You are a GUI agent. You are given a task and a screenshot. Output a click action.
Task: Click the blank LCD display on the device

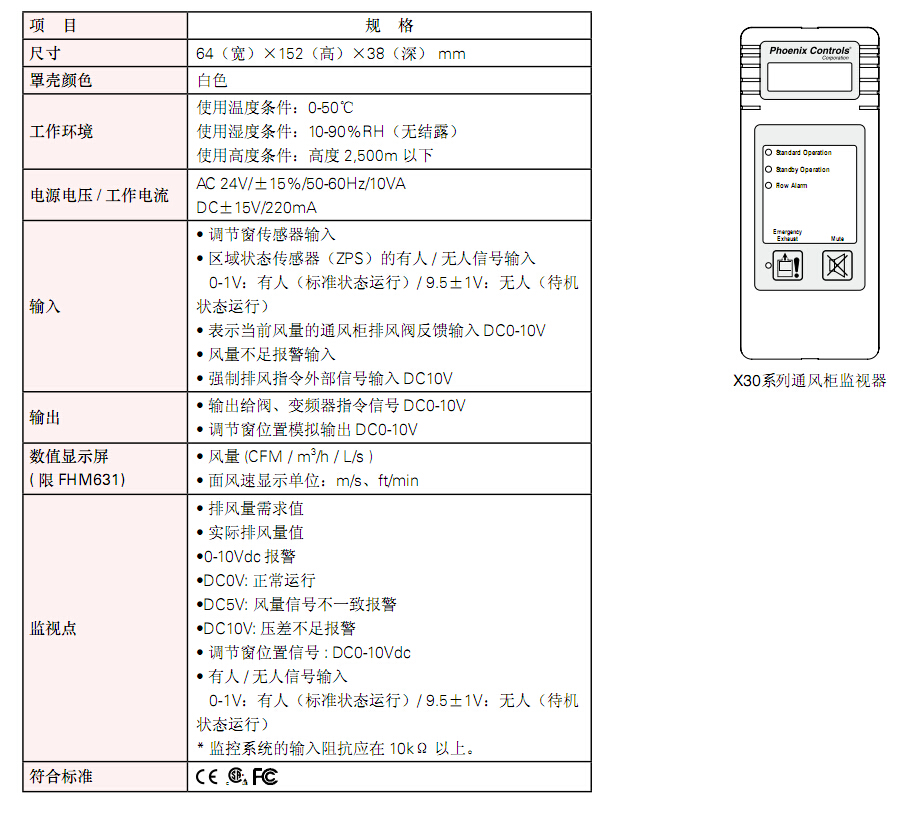point(811,78)
